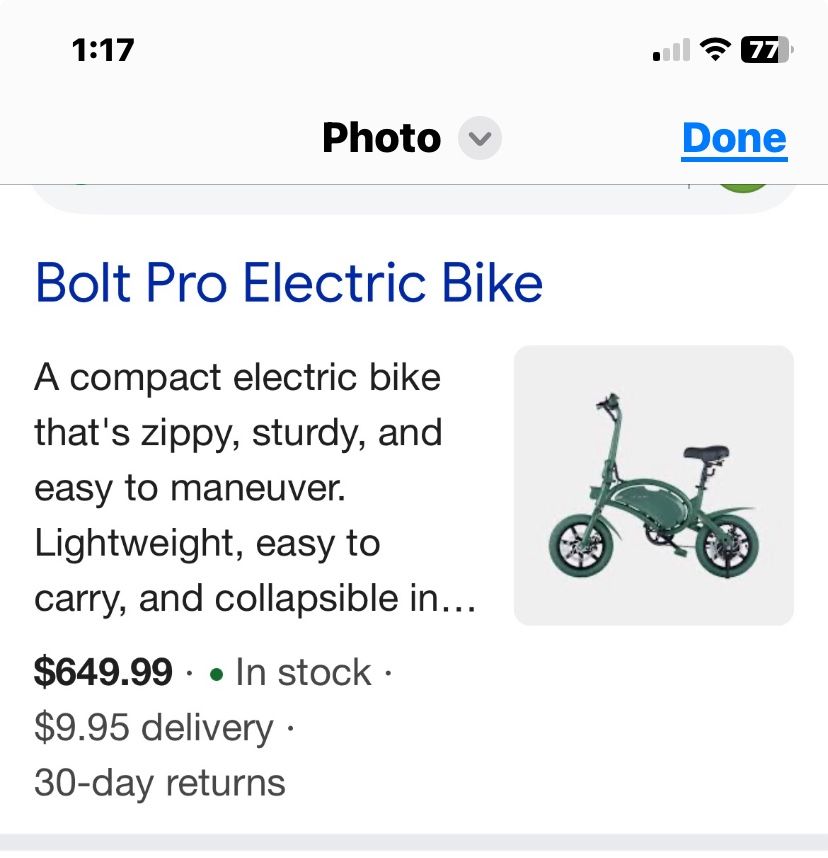Image resolution: width=828 pixels, height=858 pixels.
Task: Tap the Wi-Fi status icon
Action: pyautogui.click(x=714, y=49)
